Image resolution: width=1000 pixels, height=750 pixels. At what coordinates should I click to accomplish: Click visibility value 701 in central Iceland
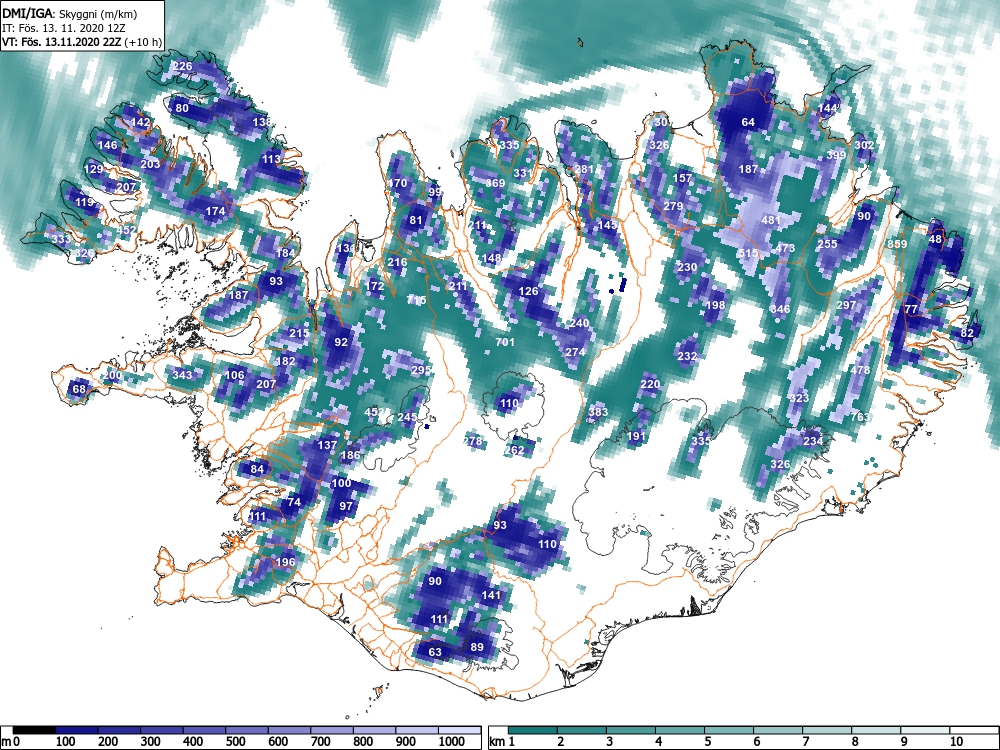point(504,342)
